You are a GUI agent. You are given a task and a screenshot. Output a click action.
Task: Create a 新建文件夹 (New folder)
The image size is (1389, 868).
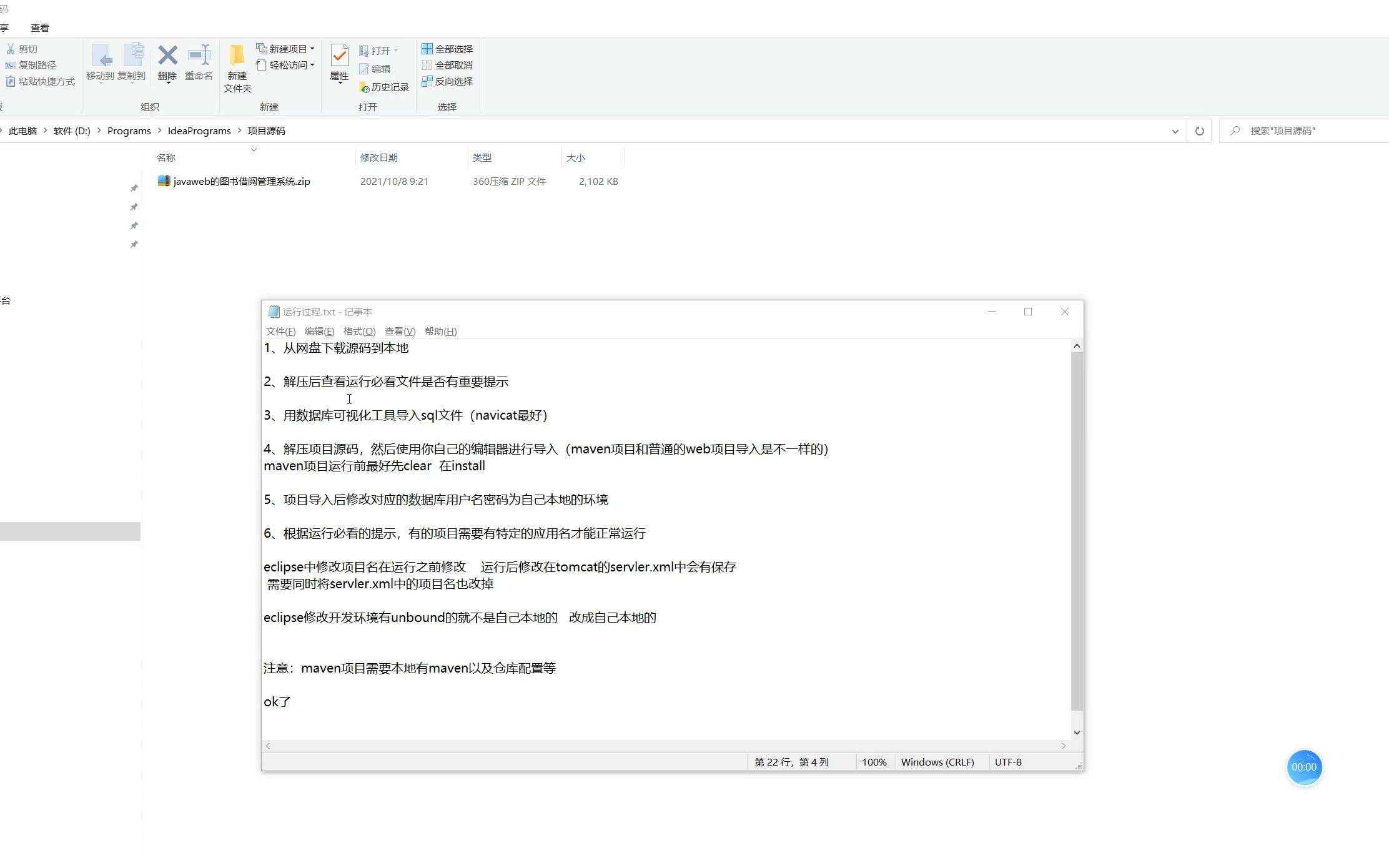pos(237,66)
